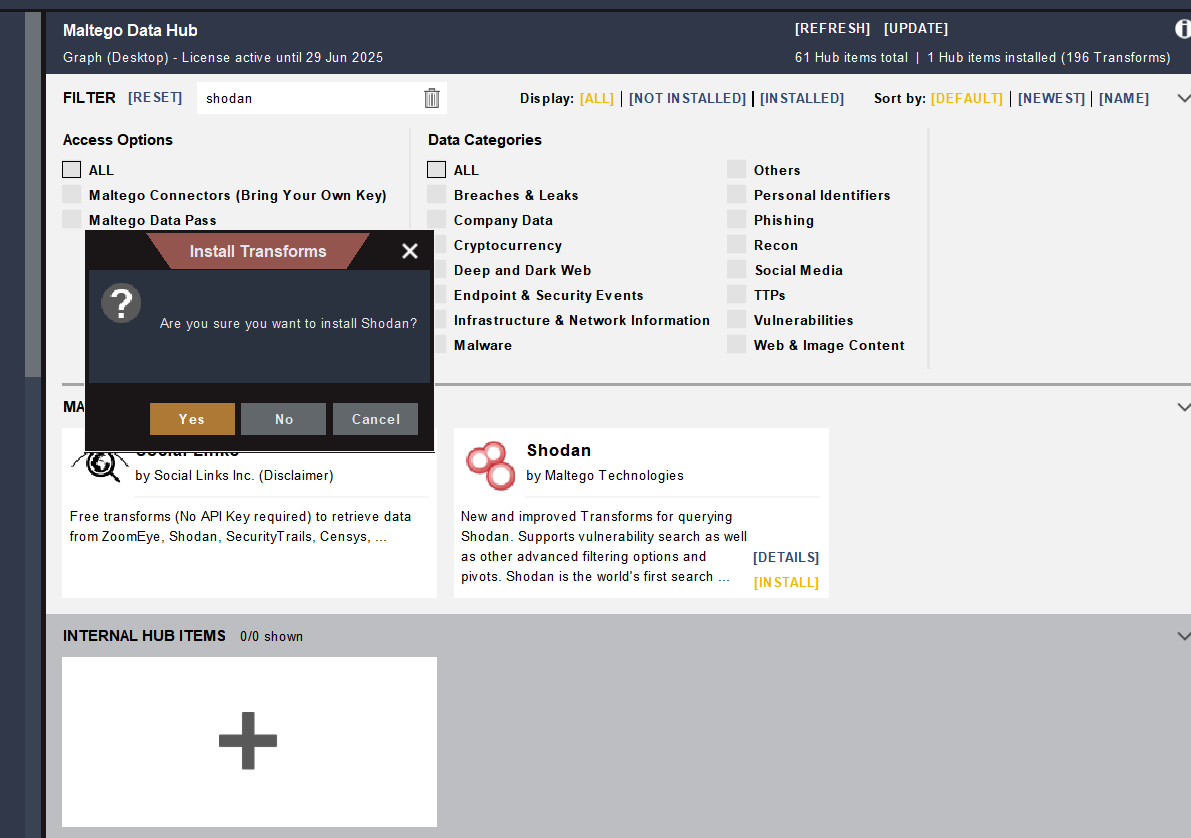
Task: Click the question mark icon in dialog
Action: tap(122, 303)
